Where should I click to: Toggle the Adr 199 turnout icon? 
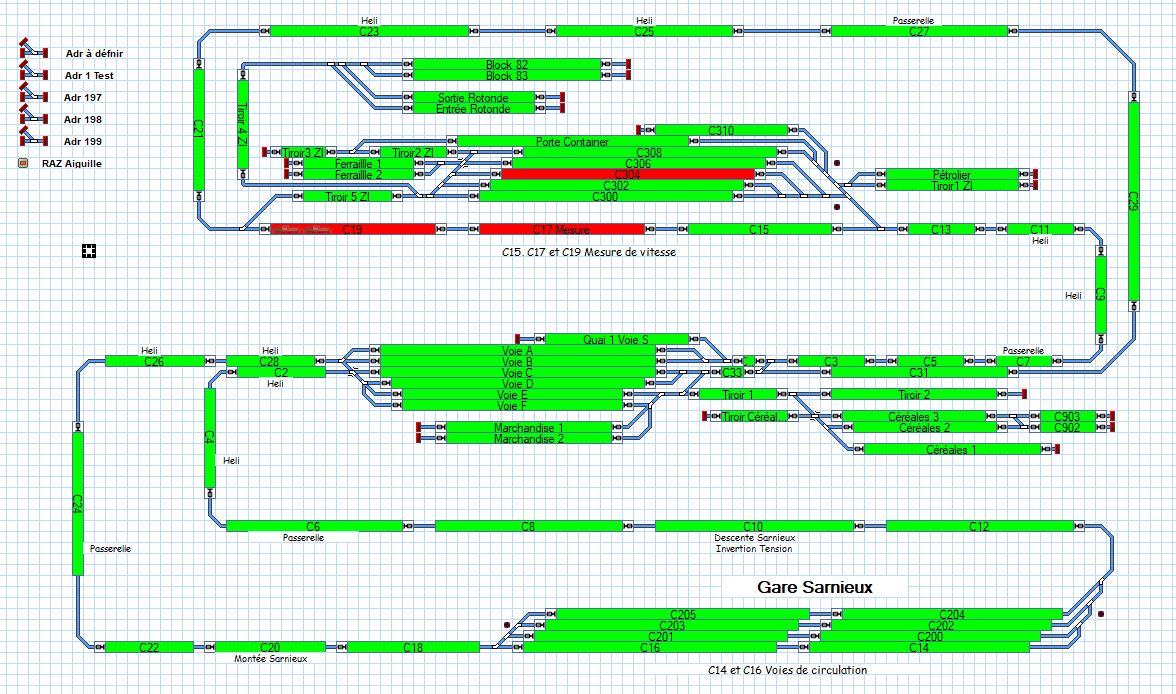pyautogui.click(x=32, y=141)
